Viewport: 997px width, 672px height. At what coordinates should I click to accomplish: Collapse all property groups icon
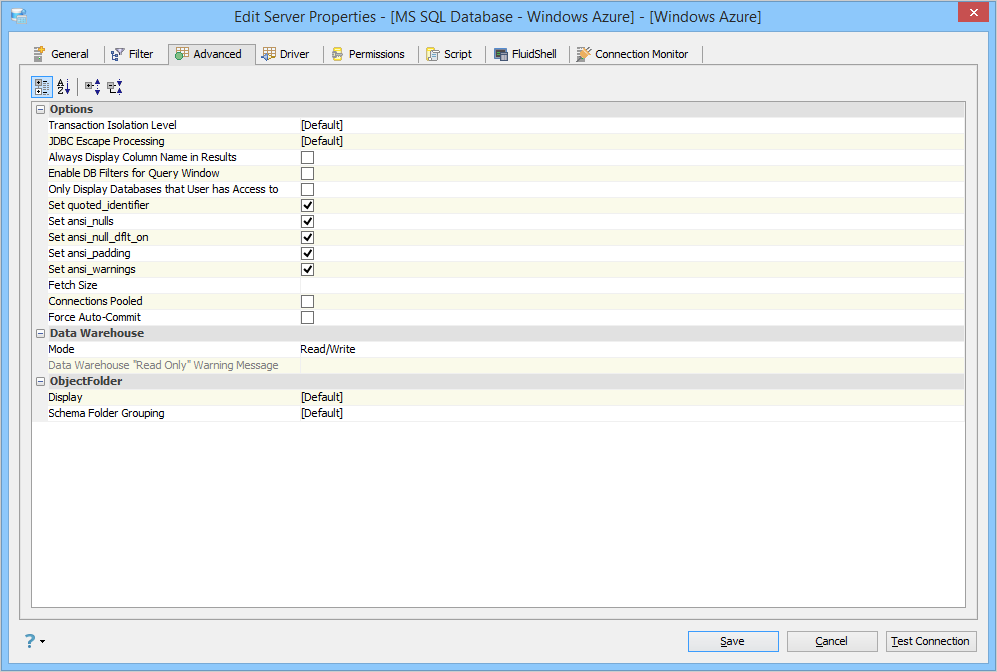[115, 87]
